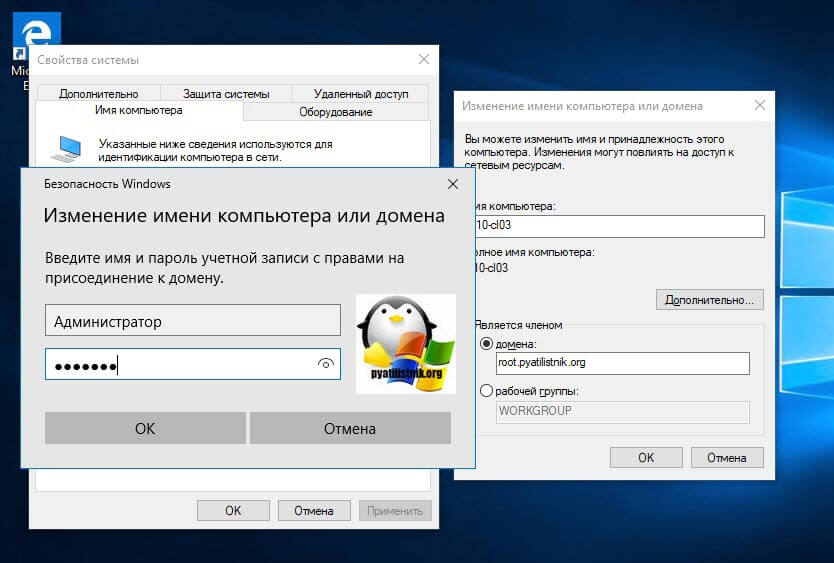This screenshot has height=563, width=834.
Task: Select the рабочей группы radio button
Action: (487, 391)
